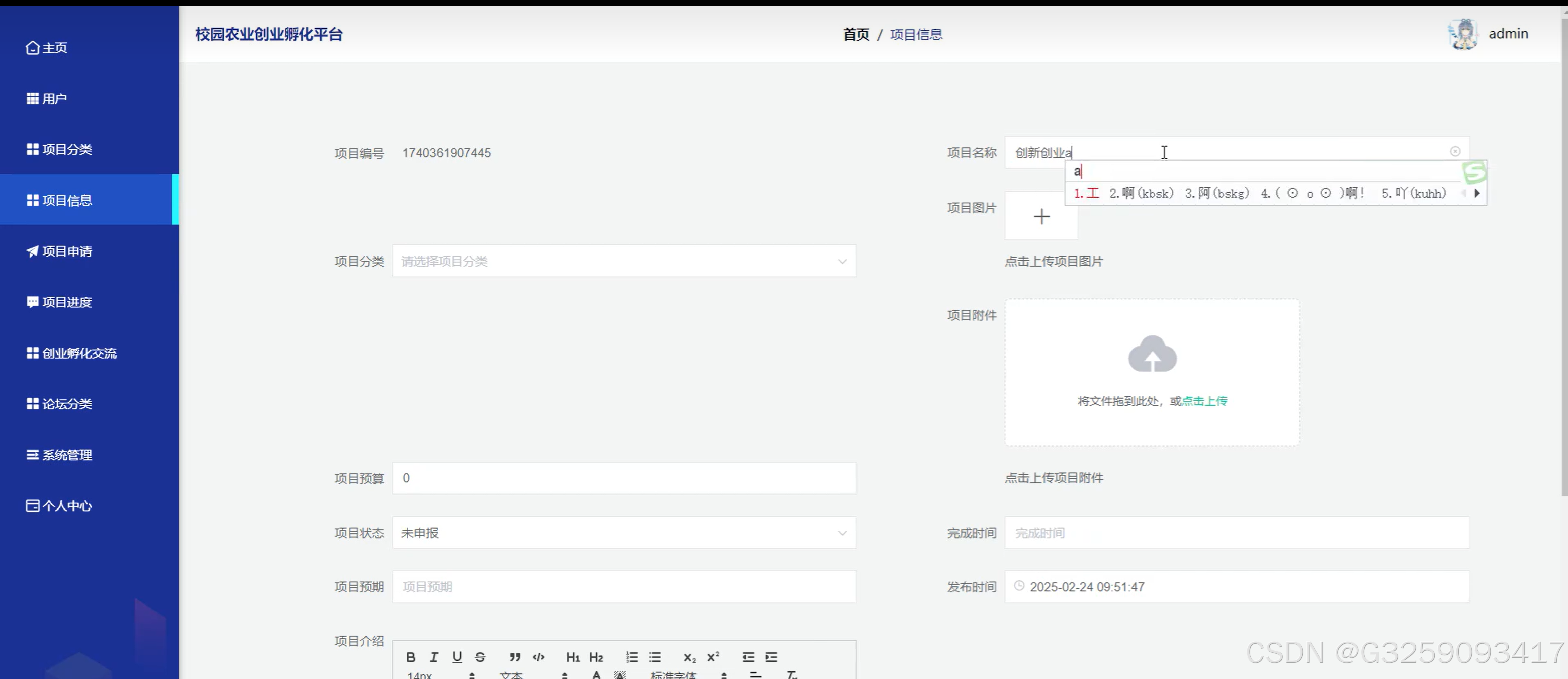Viewport: 1568px width, 679px height.
Task: Toggle underline in the text editor
Action: 457,657
